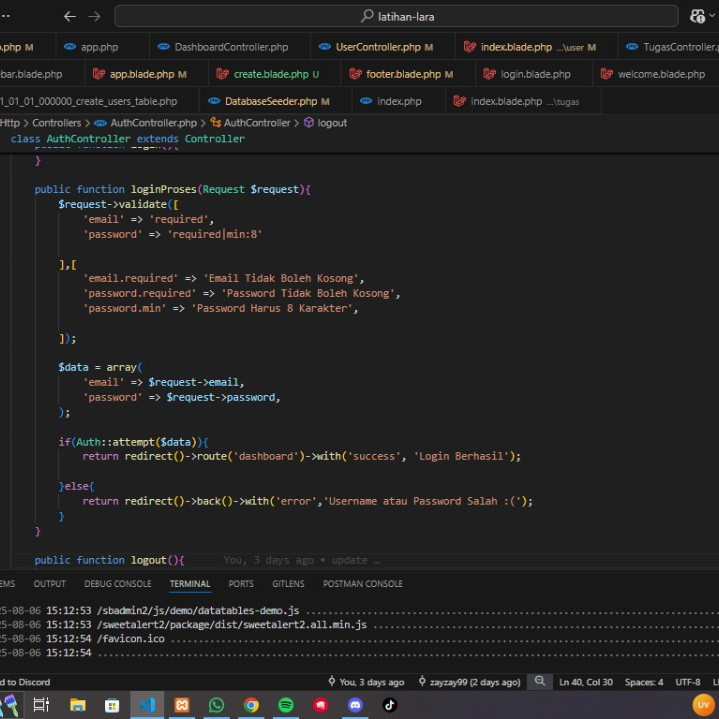This screenshot has width=719, height=719.
Task: Open the create.blade.php editor tab
Action: point(270,74)
